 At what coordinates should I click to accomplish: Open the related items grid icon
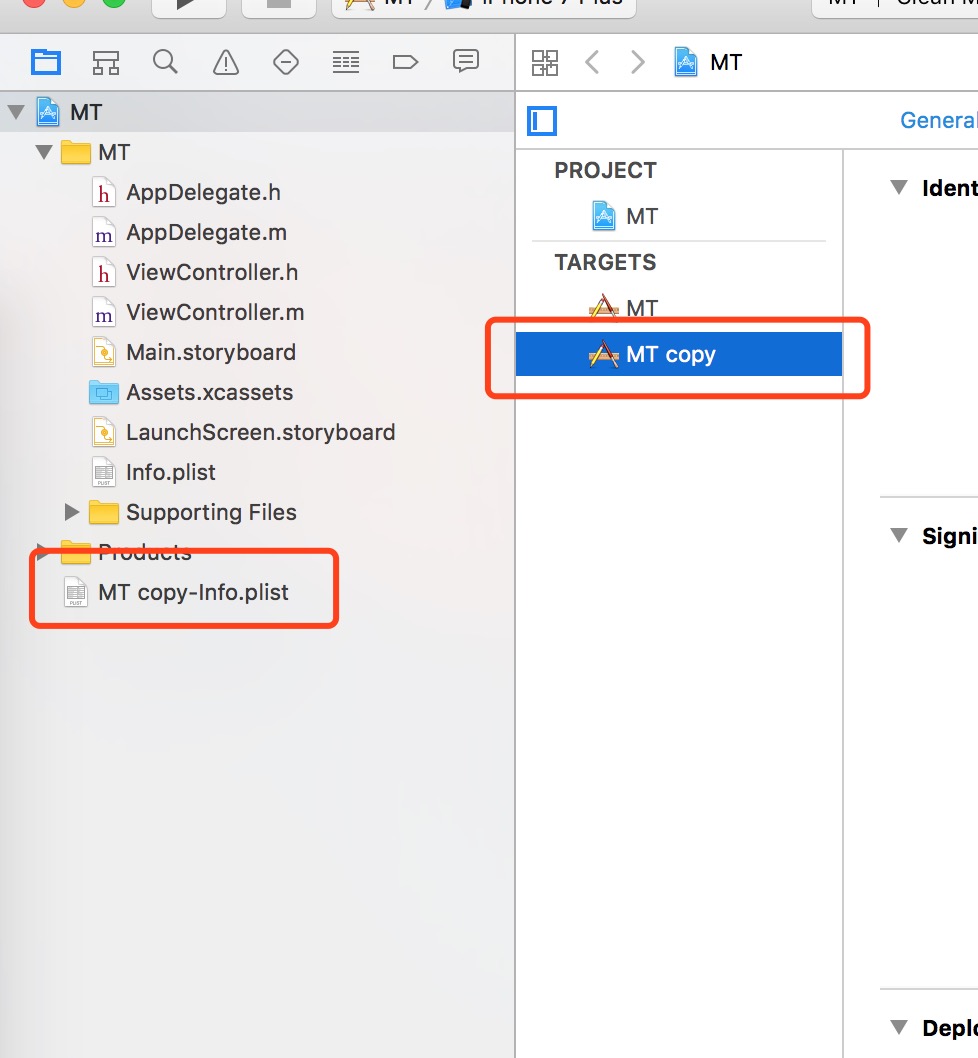click(545, 63)
